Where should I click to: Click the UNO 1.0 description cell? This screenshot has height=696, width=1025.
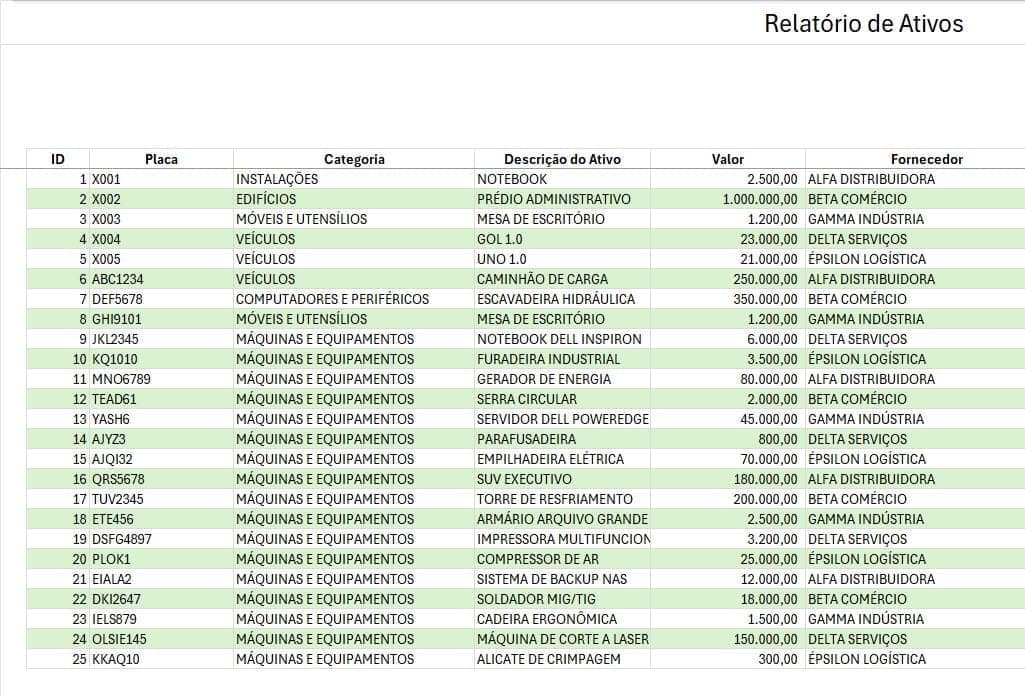(x=562, y=259)
